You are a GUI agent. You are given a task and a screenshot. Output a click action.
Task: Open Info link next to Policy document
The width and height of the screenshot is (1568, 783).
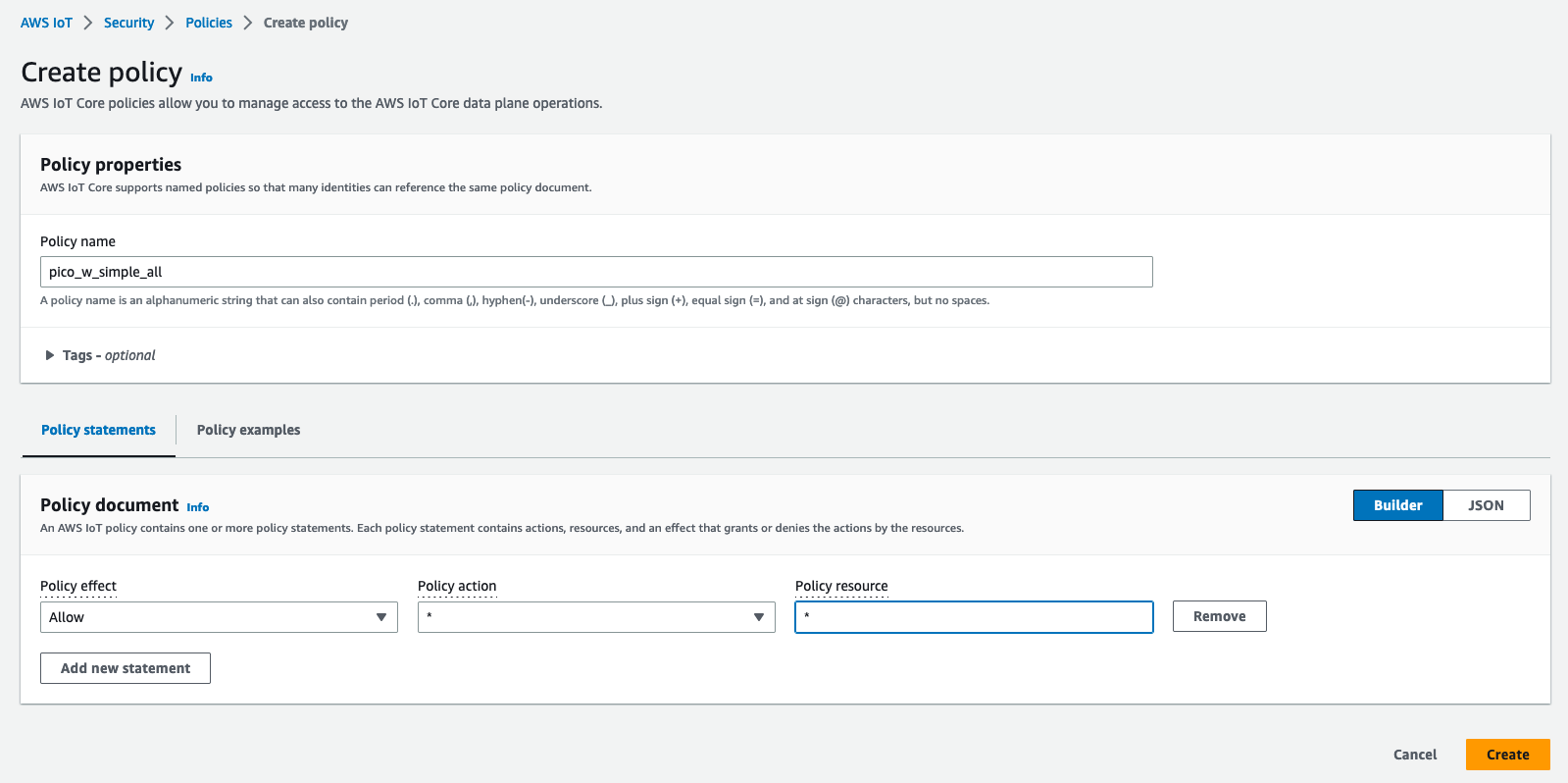(198, 507)
